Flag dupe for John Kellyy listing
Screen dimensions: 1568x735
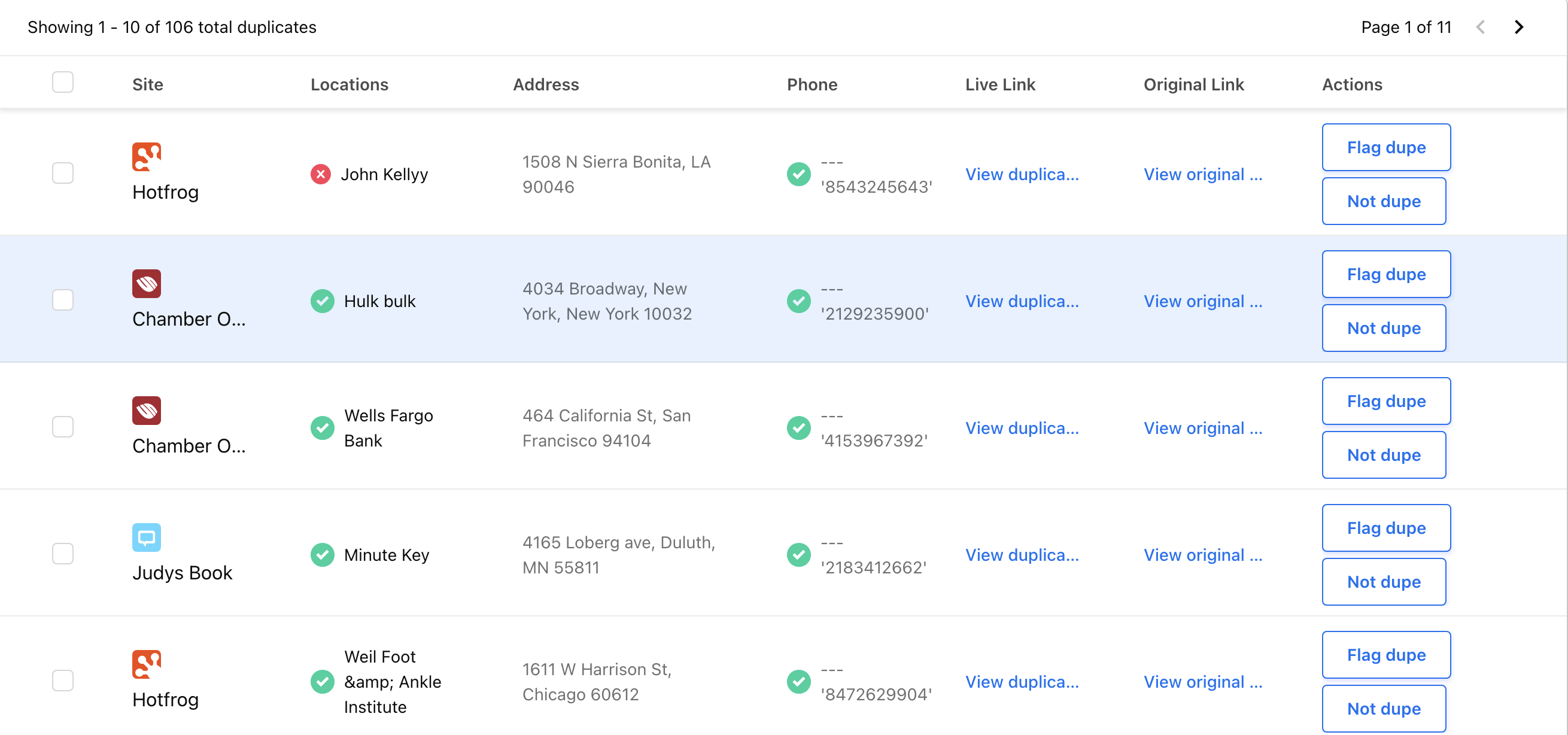[1386, 147]
